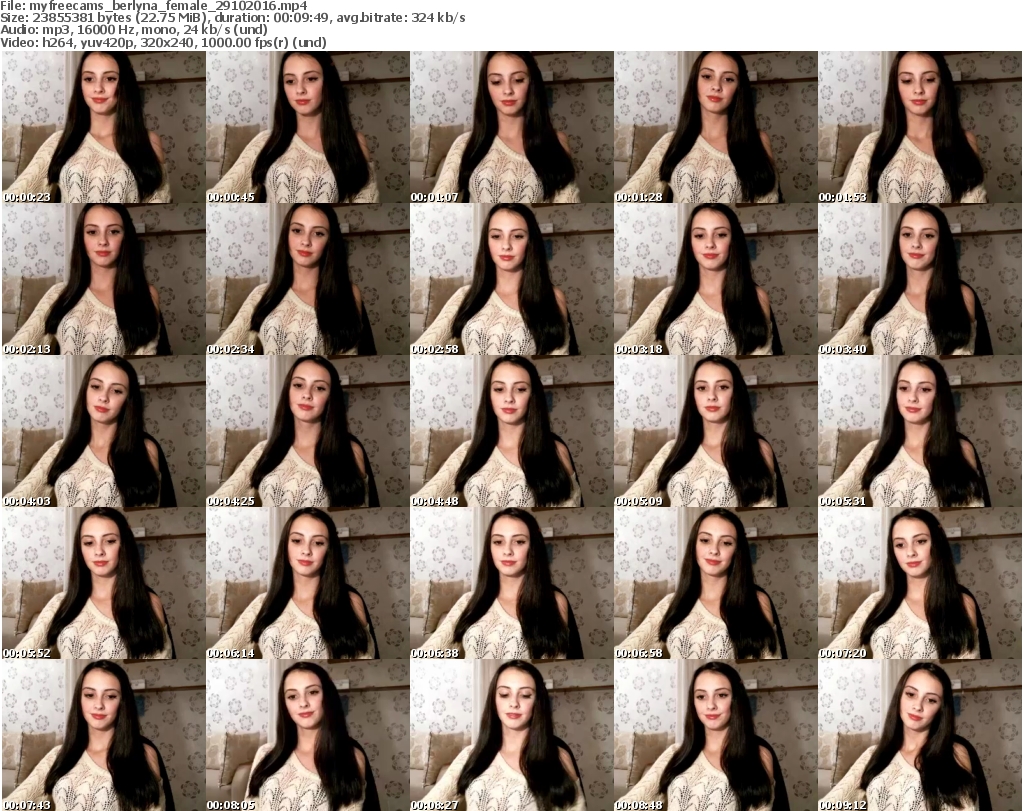Pick the frame at timestamp 00:04:48

tap(511, 431)
